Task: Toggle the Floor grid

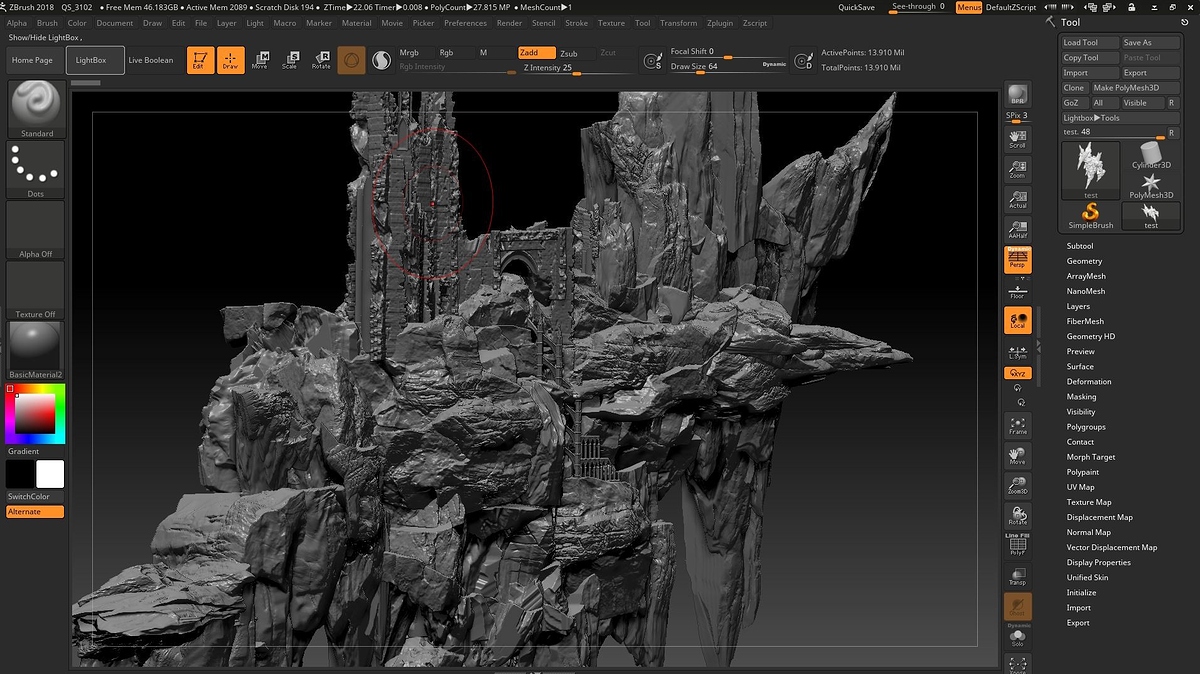Action: click(1018, 290)
